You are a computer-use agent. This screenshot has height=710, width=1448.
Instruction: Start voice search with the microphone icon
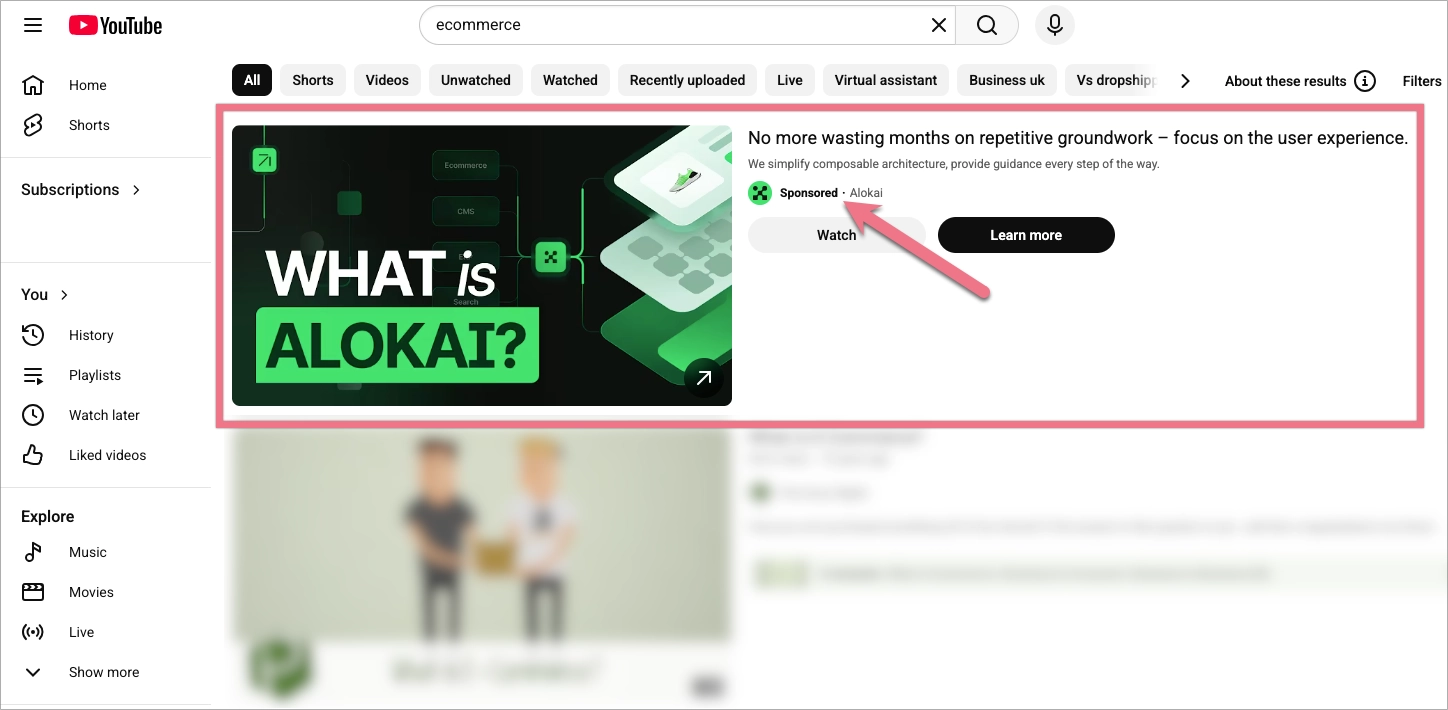point(1054,25)
